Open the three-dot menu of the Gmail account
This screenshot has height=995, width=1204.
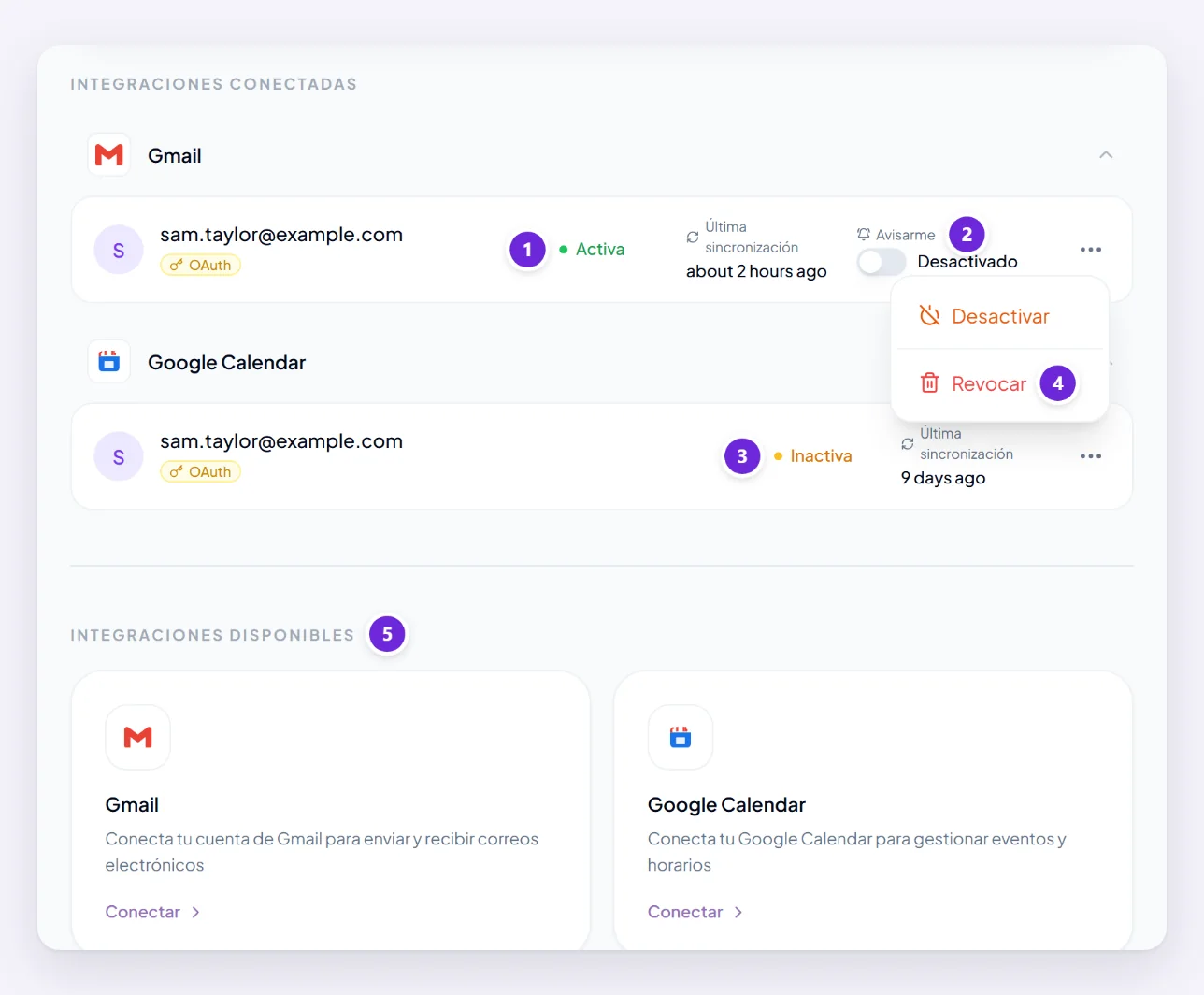1090,250
